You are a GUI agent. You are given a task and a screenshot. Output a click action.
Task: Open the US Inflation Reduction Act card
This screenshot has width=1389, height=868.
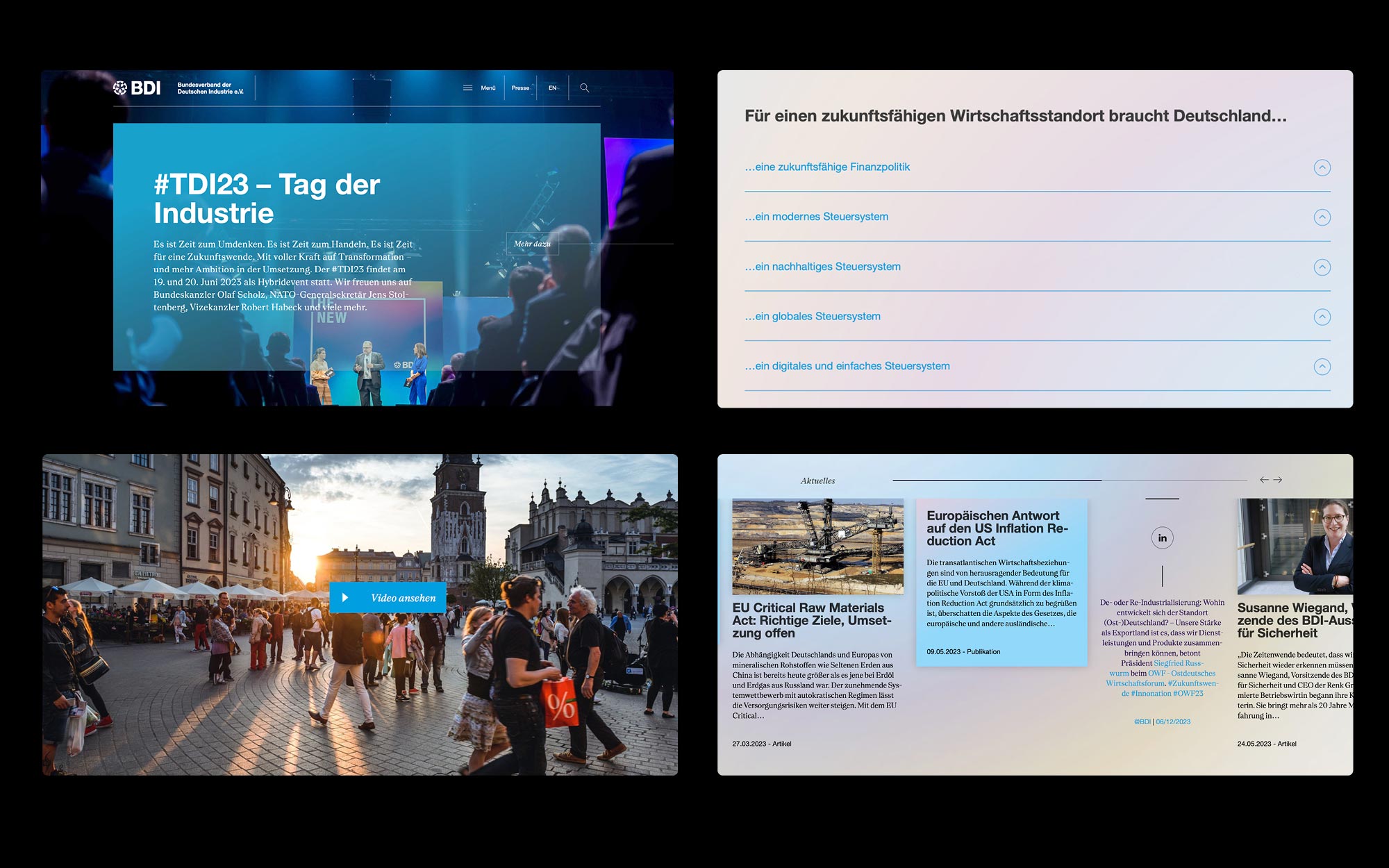(997, 528)
